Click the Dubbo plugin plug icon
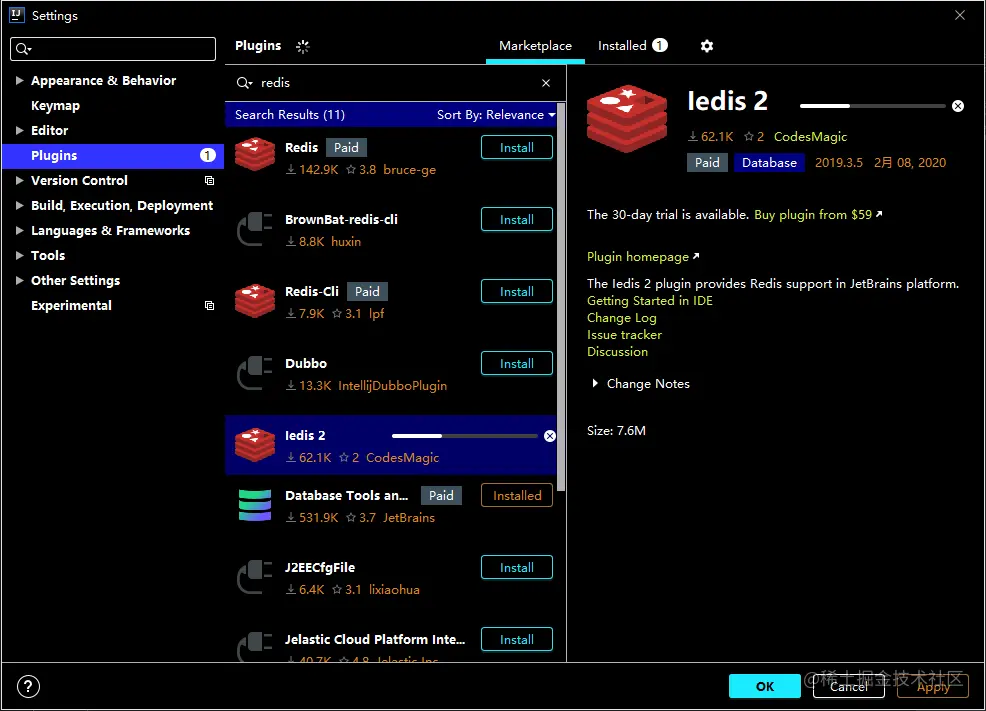 pos(255,372)
